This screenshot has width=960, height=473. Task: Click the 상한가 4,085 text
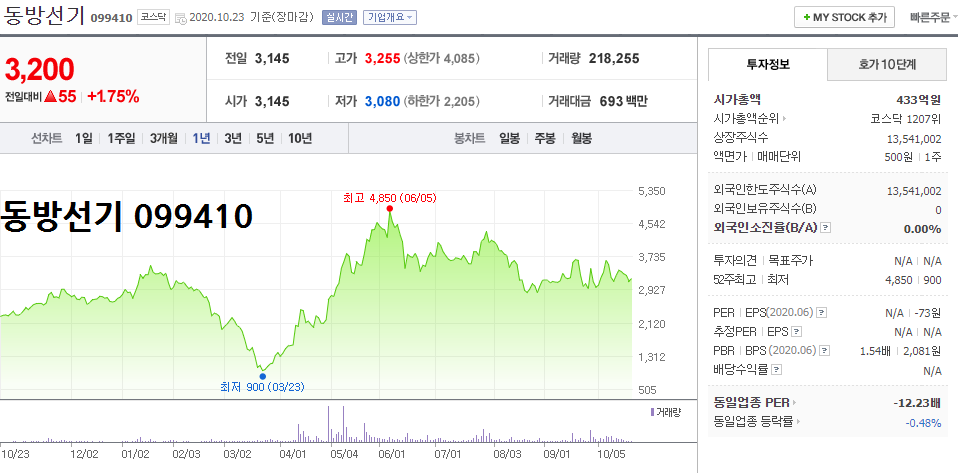[x=441, y=59]
